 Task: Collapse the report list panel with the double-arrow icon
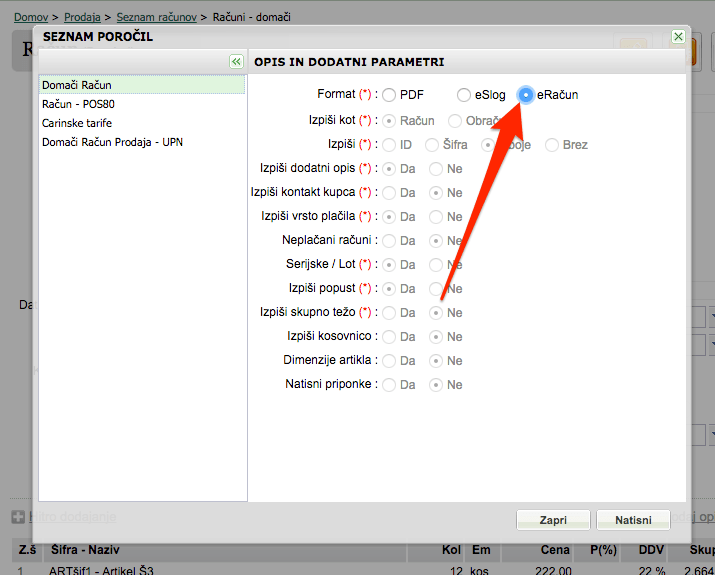click(236, 62)
